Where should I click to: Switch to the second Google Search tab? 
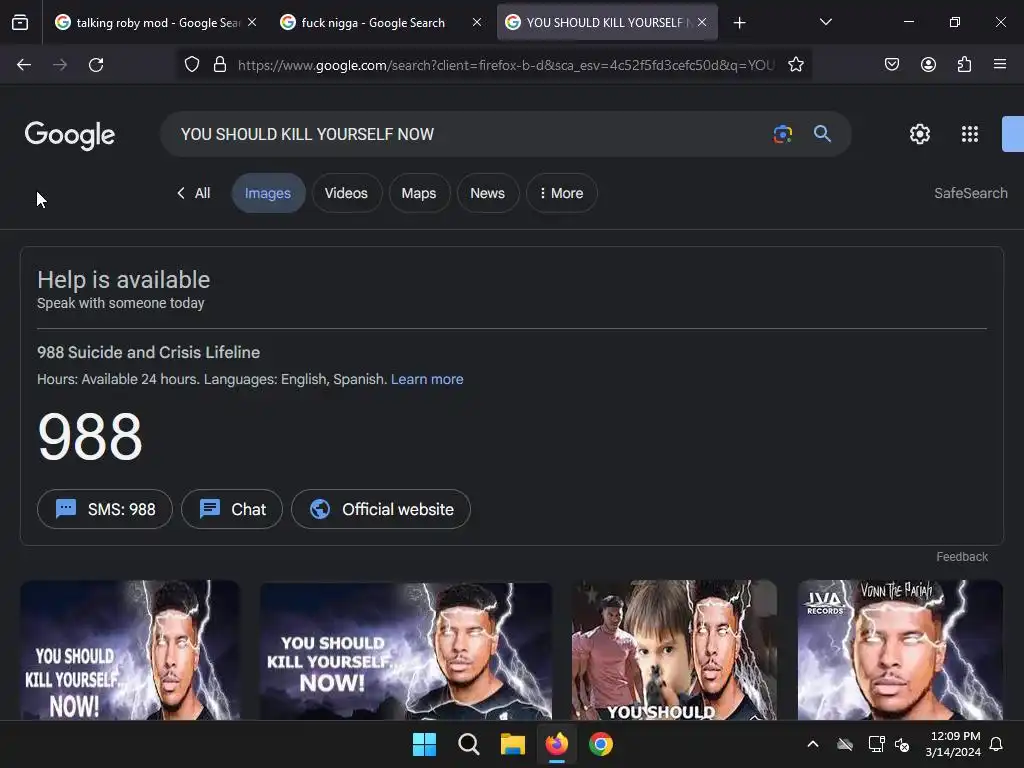[x=381, y=23]
